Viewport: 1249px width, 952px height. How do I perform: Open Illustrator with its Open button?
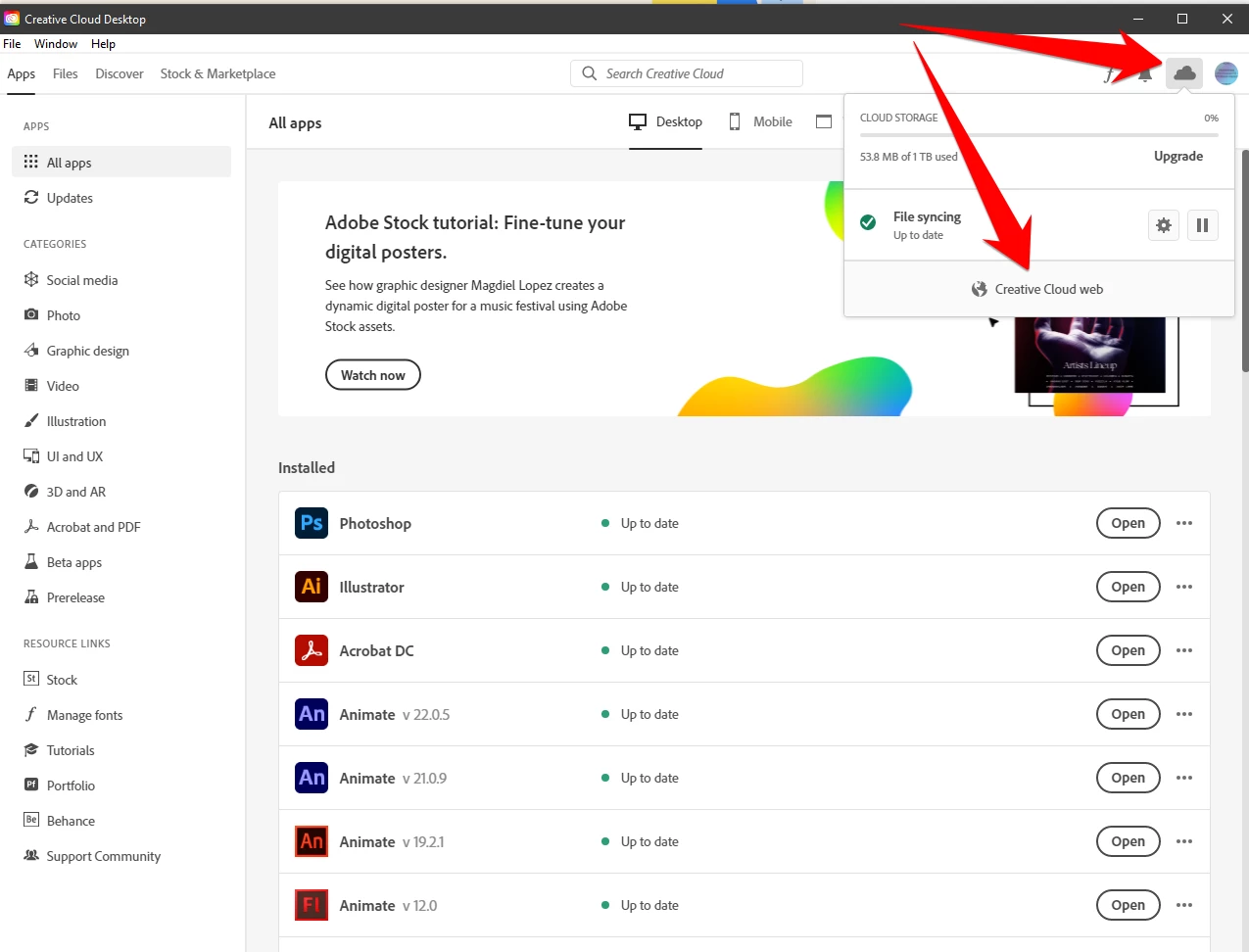1129,587
